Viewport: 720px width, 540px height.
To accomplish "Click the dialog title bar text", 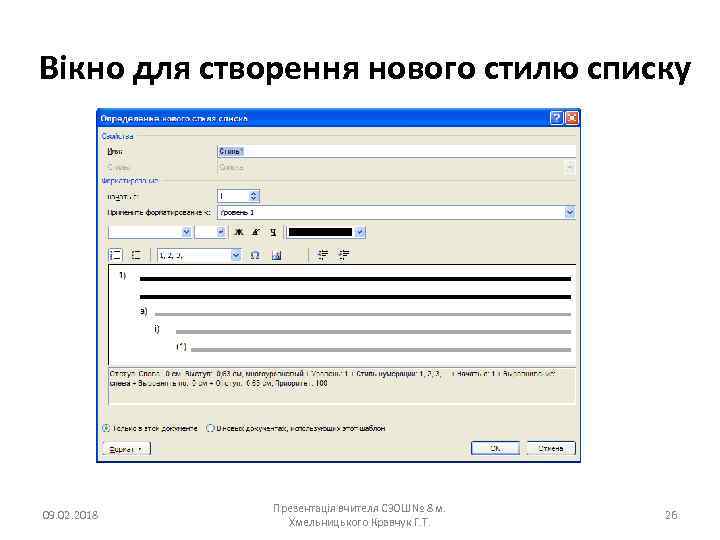I will [x=174, y=118].
